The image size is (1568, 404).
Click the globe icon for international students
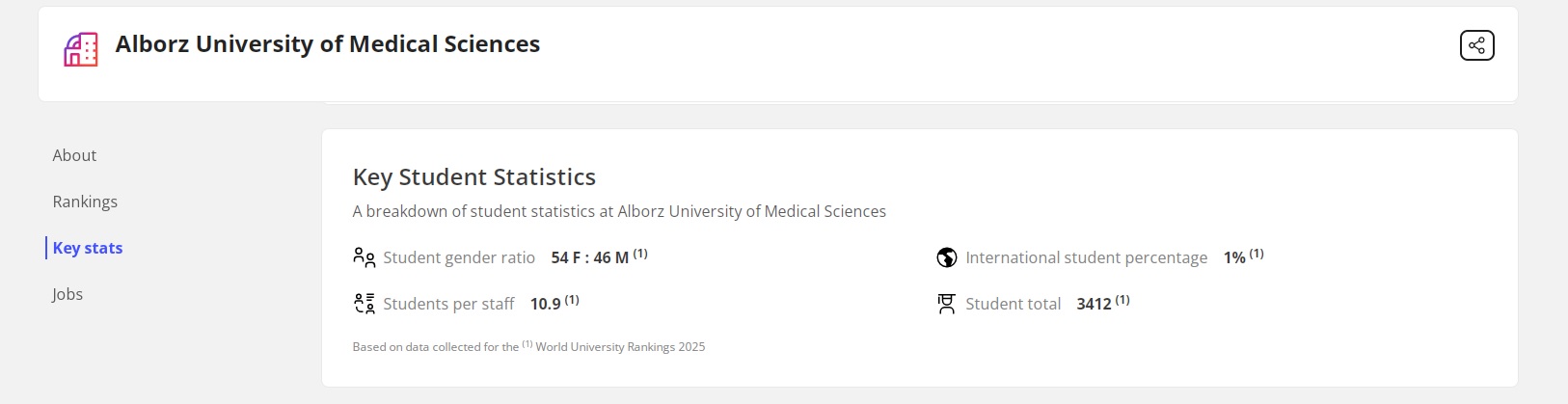(947, 257)
